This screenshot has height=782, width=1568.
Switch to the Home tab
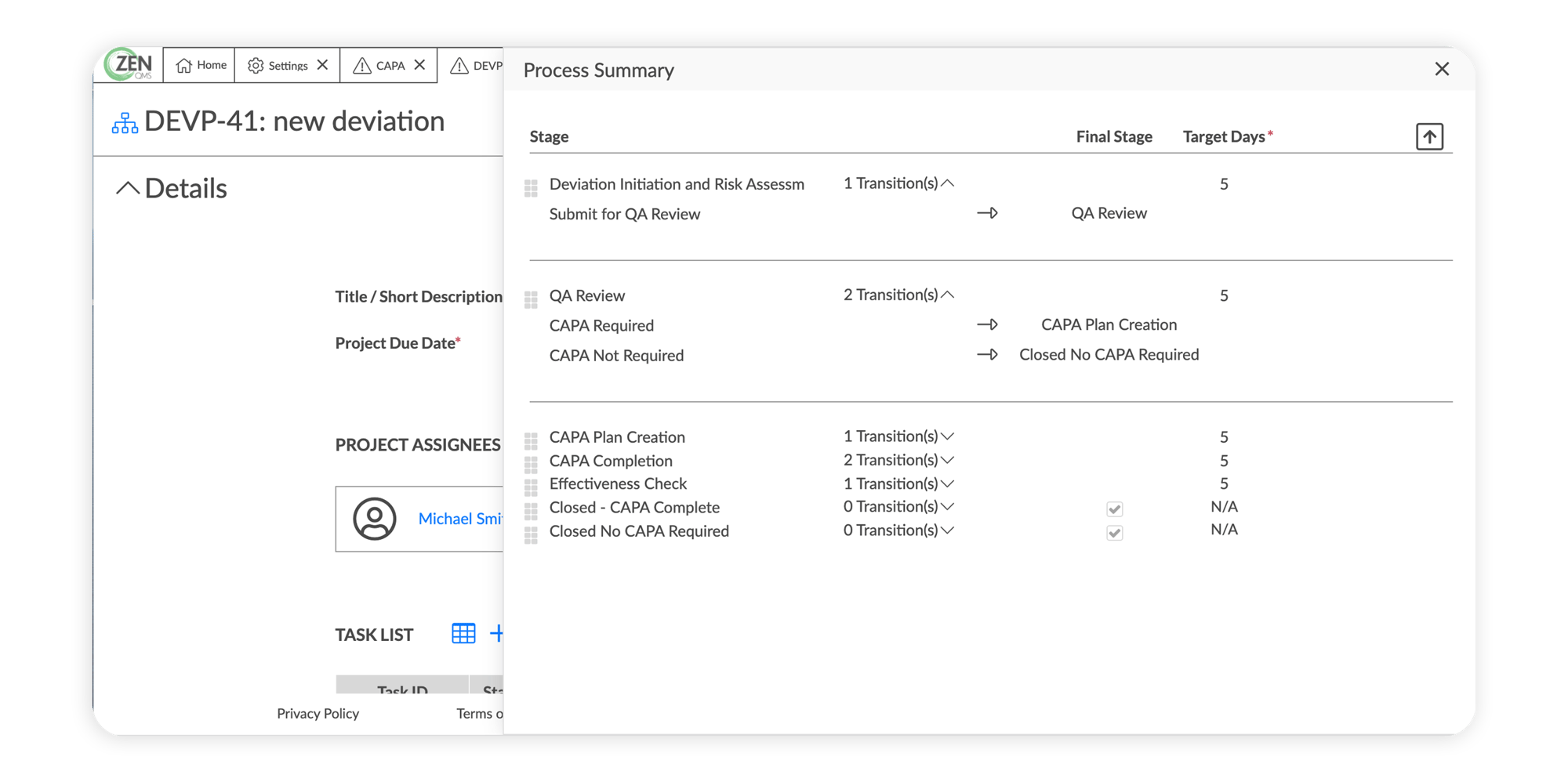click(x=201, y=65)
